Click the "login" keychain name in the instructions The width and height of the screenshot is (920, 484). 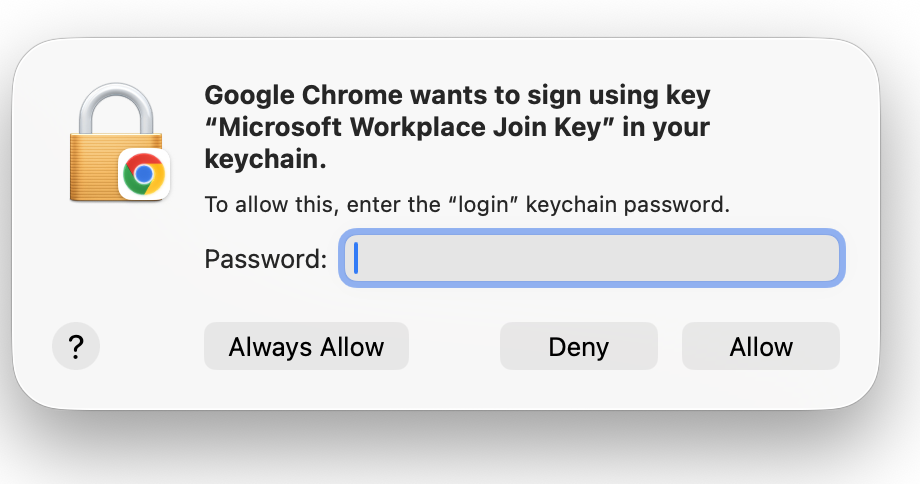coord(483,205)
